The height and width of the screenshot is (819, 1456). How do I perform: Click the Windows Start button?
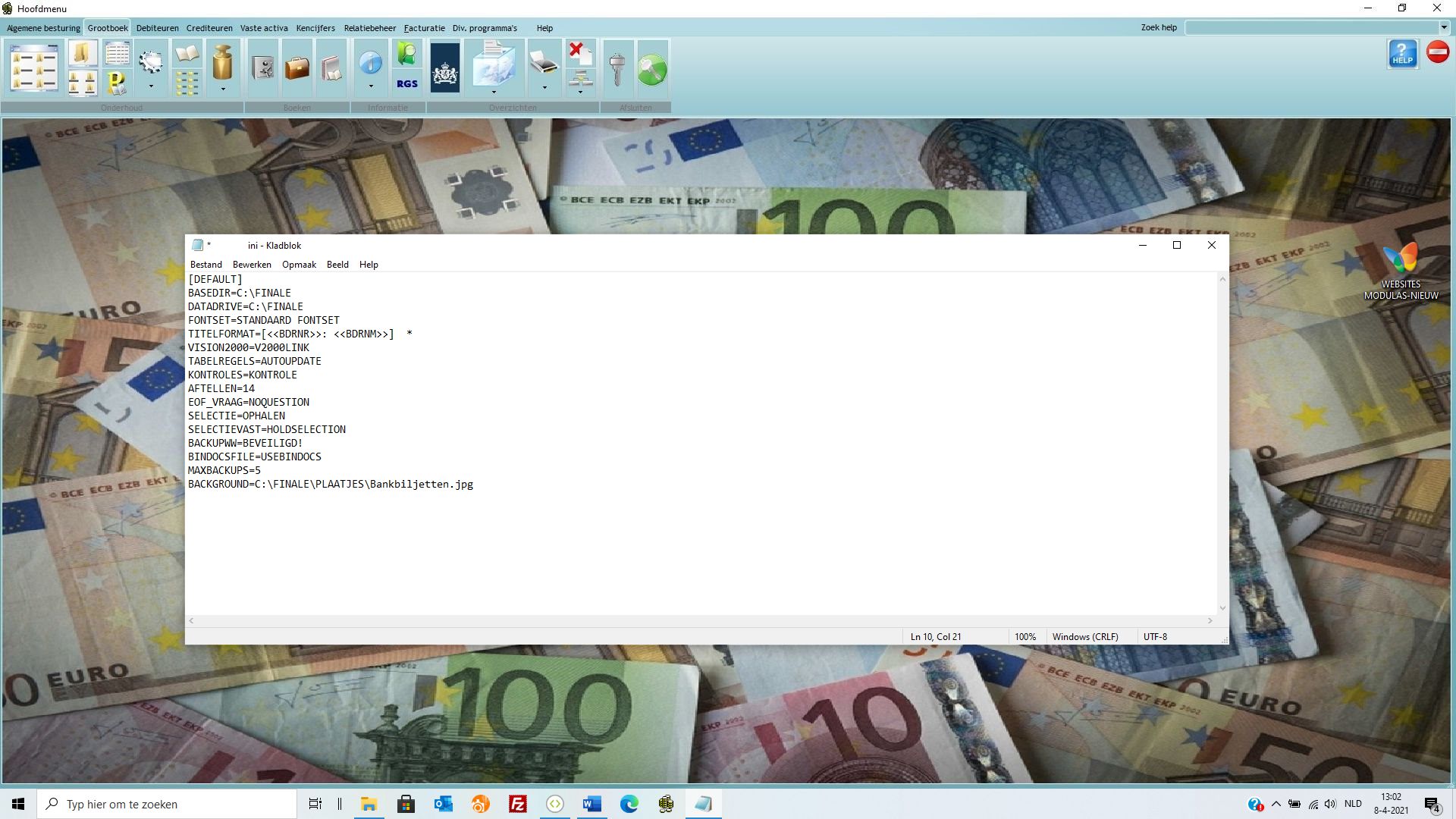pos(18,804)
